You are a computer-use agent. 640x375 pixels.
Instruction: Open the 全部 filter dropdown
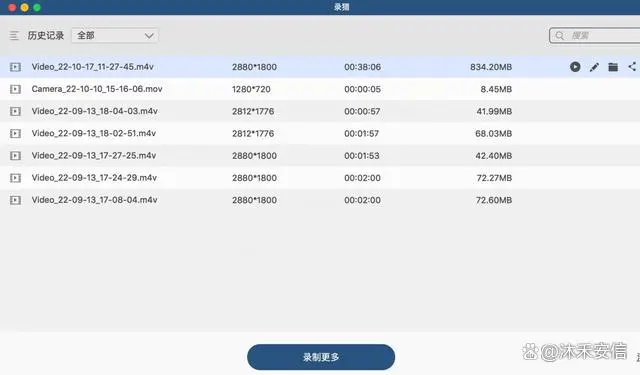115,36
